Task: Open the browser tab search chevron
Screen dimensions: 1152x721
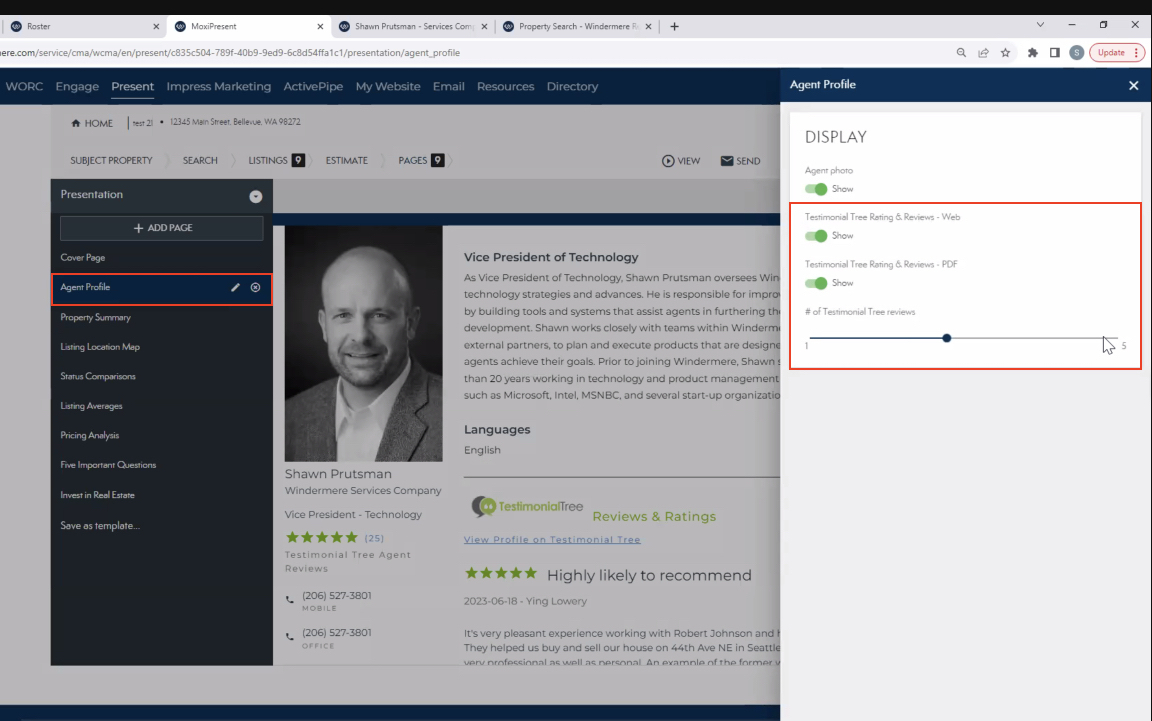Action: coord(1040,25)
